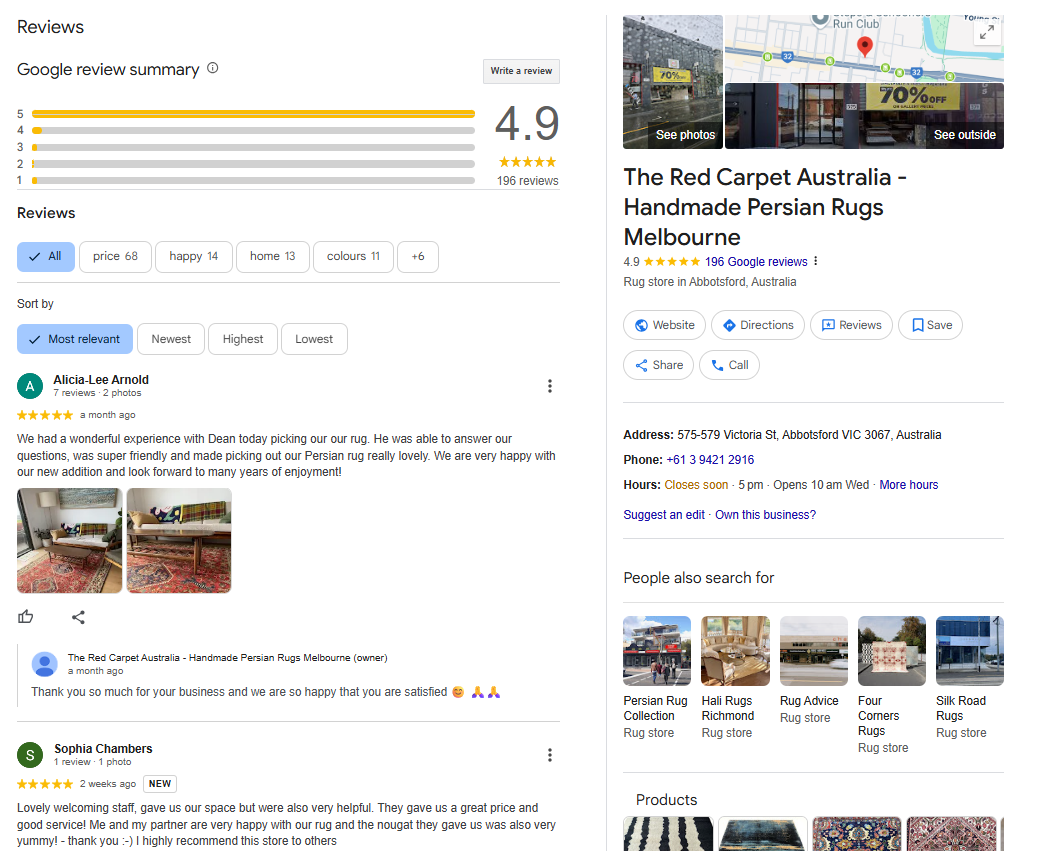Share the business listing
Image resolution: width=1053 pixels, height=851 pixels.
(x=658, y=365)
